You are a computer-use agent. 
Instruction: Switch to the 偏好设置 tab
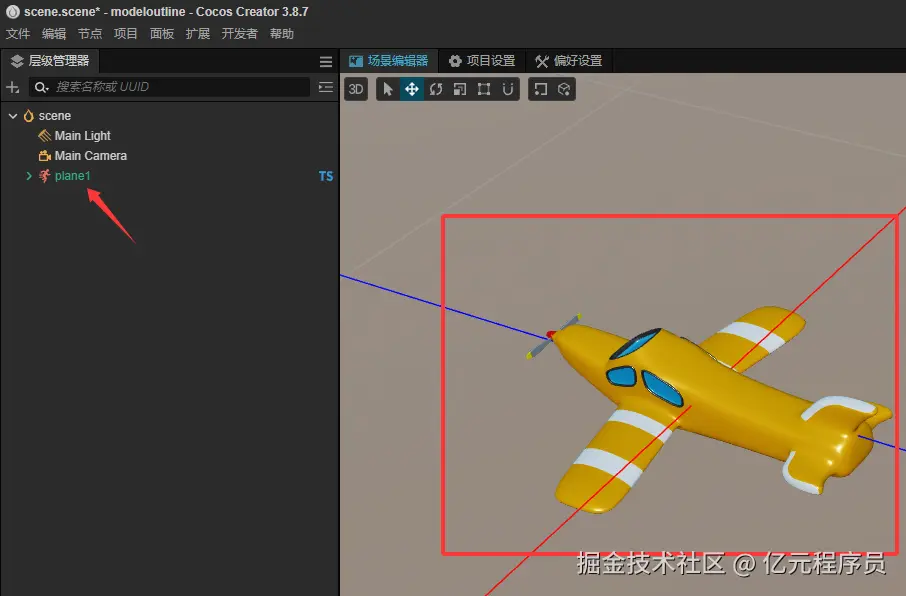(569, 61)
